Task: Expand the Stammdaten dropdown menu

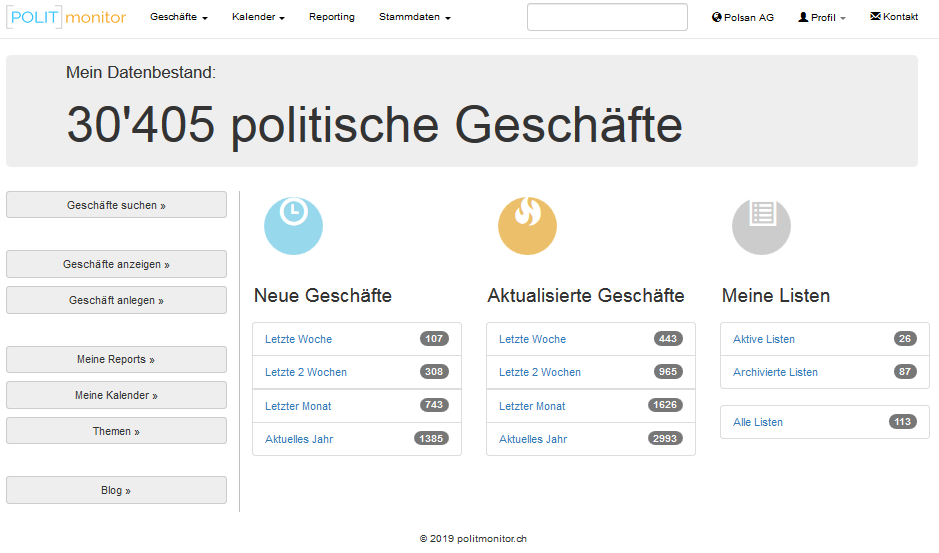Action: [414, 17]
